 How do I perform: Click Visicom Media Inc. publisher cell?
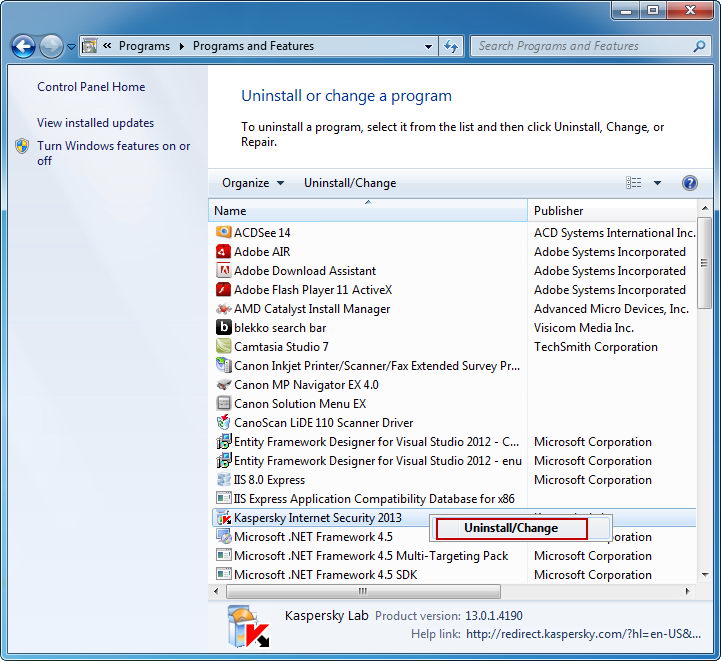click(x=584, y=328)
